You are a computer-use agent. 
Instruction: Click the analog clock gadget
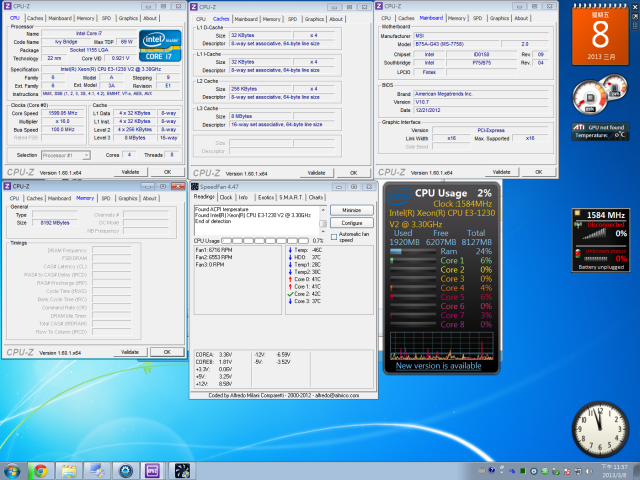600,429
